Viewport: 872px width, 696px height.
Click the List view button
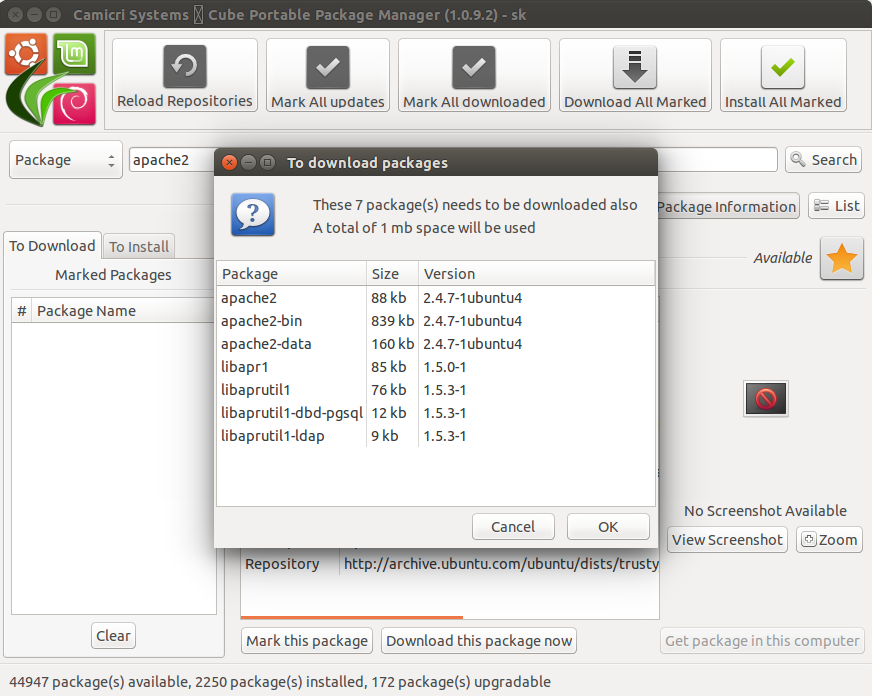836,206
